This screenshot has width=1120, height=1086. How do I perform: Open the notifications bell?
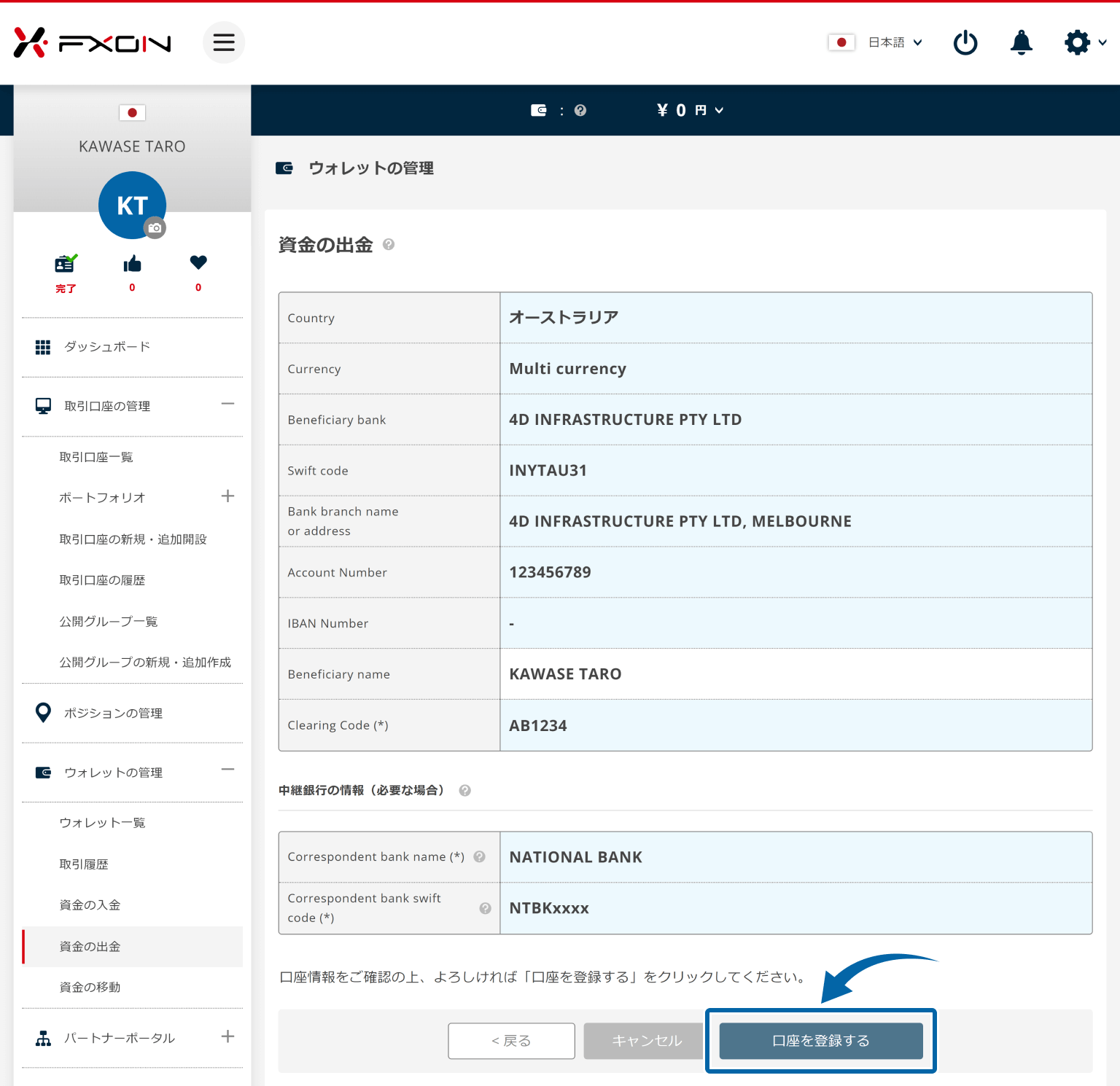point(1022,42)
